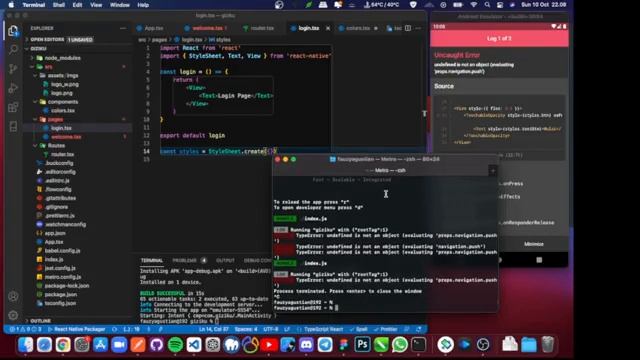This screenshot has width=640, height=360.
Task: Open Google Chrome from the Dock
Action: [x=63, y=345]
